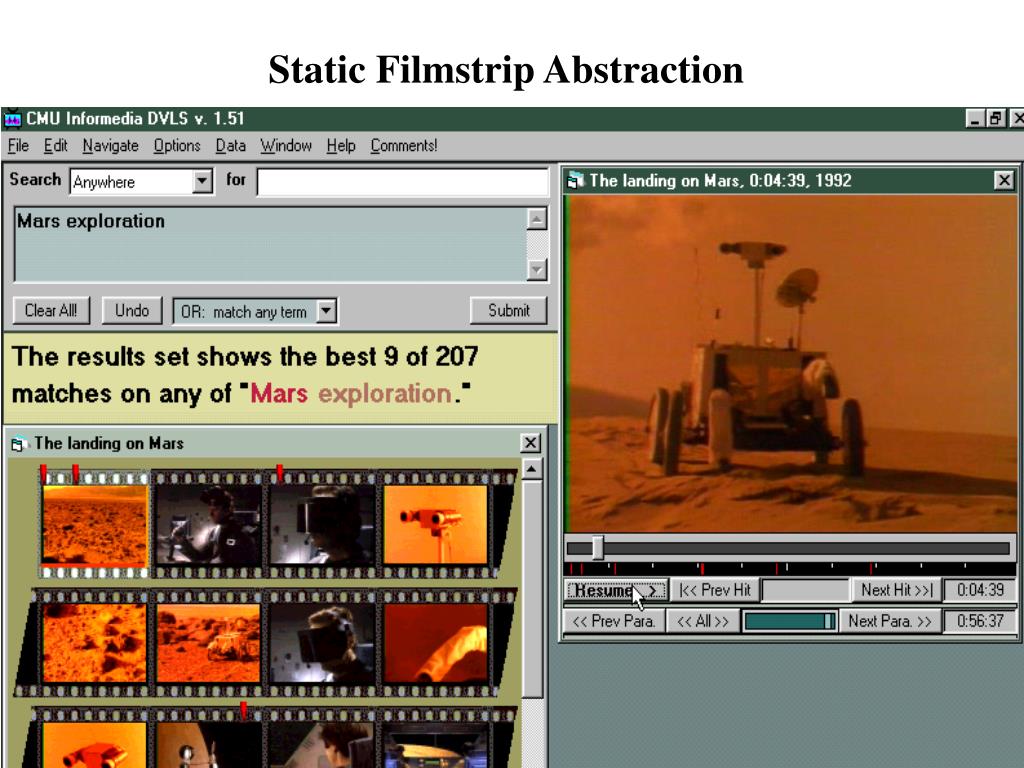This screenshot has width=1024, height=768.
Task: Click inside the Mars exploration query box
Action: pyautogui.click(x=269, y=244)
